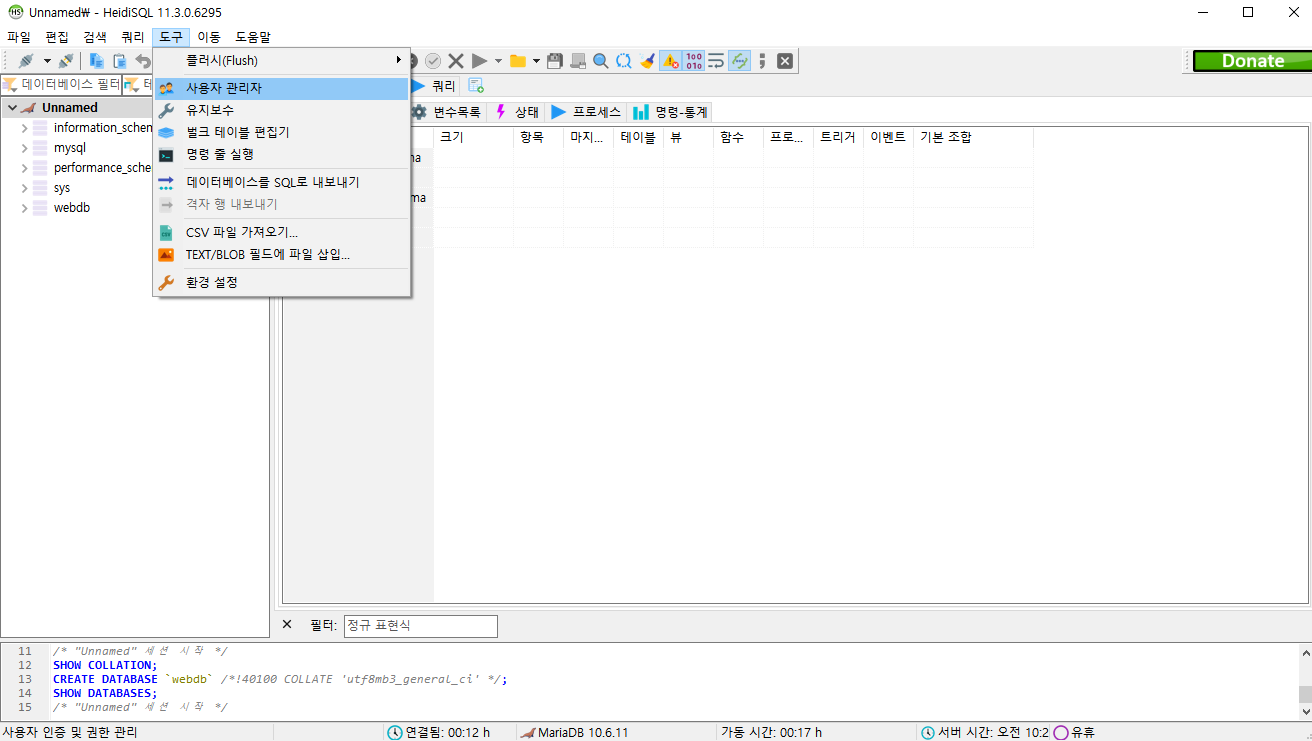Open the 편집 menu

57,37
